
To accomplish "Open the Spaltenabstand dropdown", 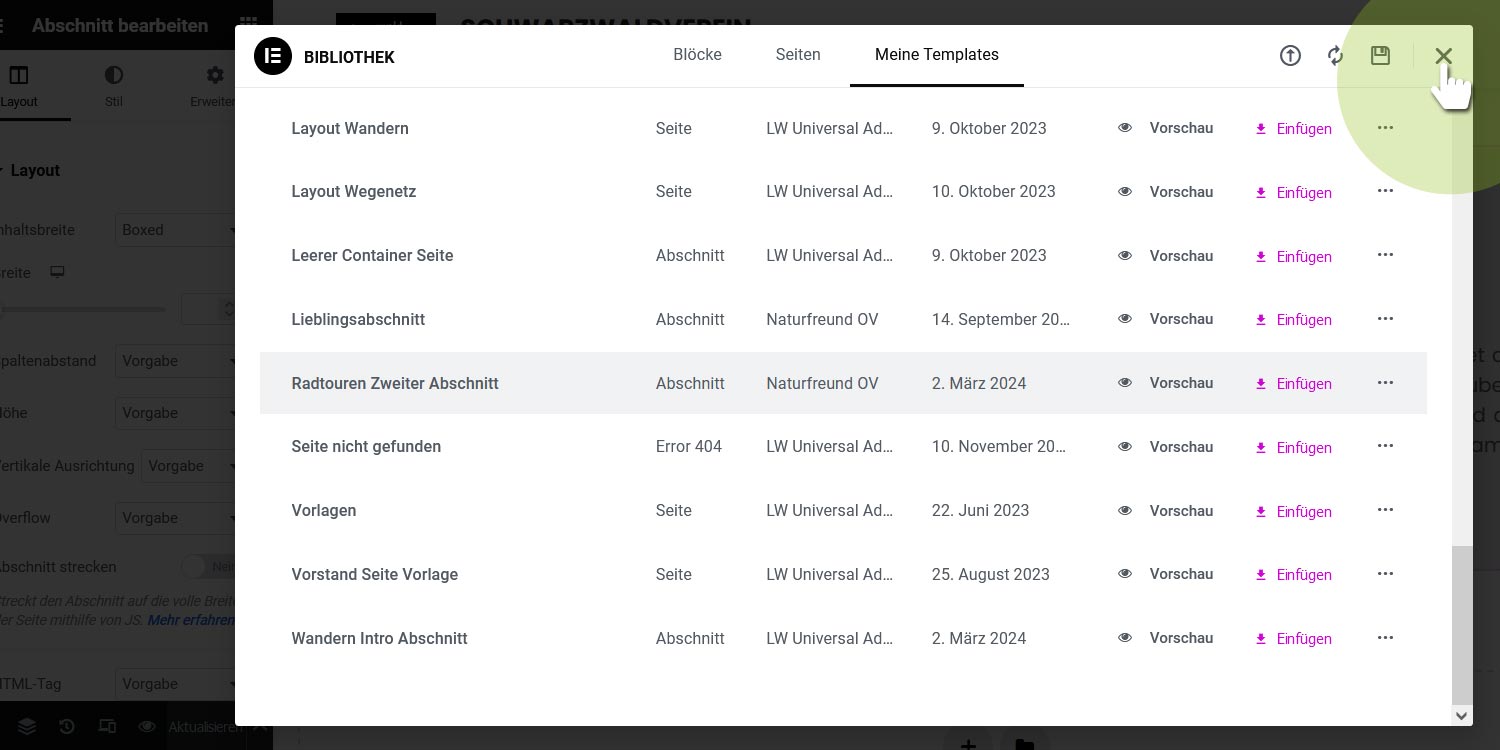I will pyautogui.click(x=176, y=361).
